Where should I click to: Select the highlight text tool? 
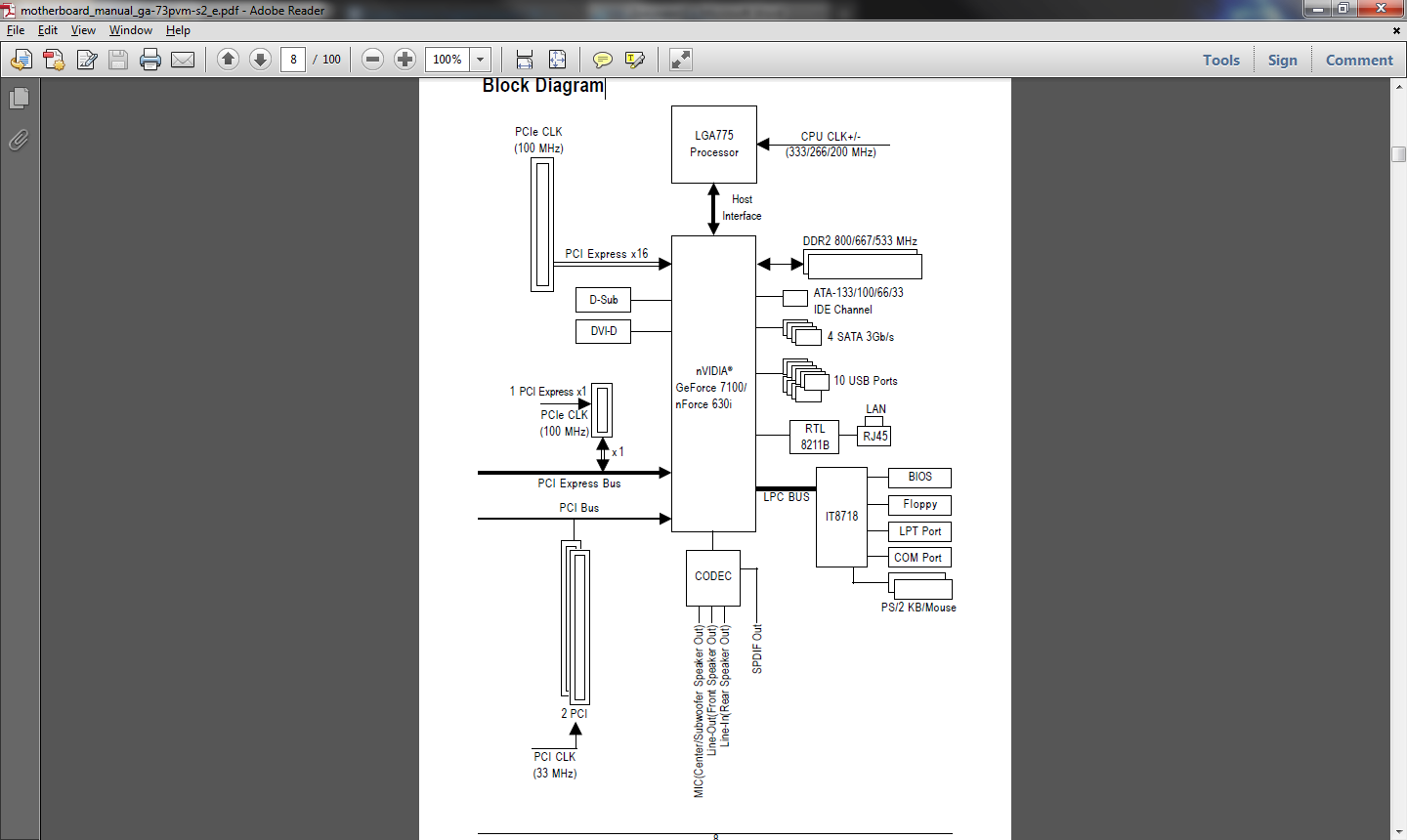pos(635,60)
